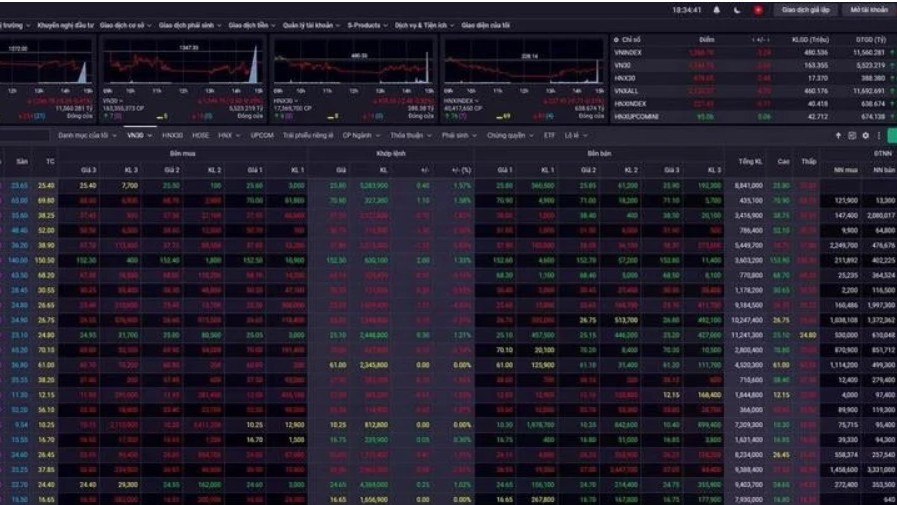Sort by the KLGD (Triệu) column header

click(x=810, y=40)
